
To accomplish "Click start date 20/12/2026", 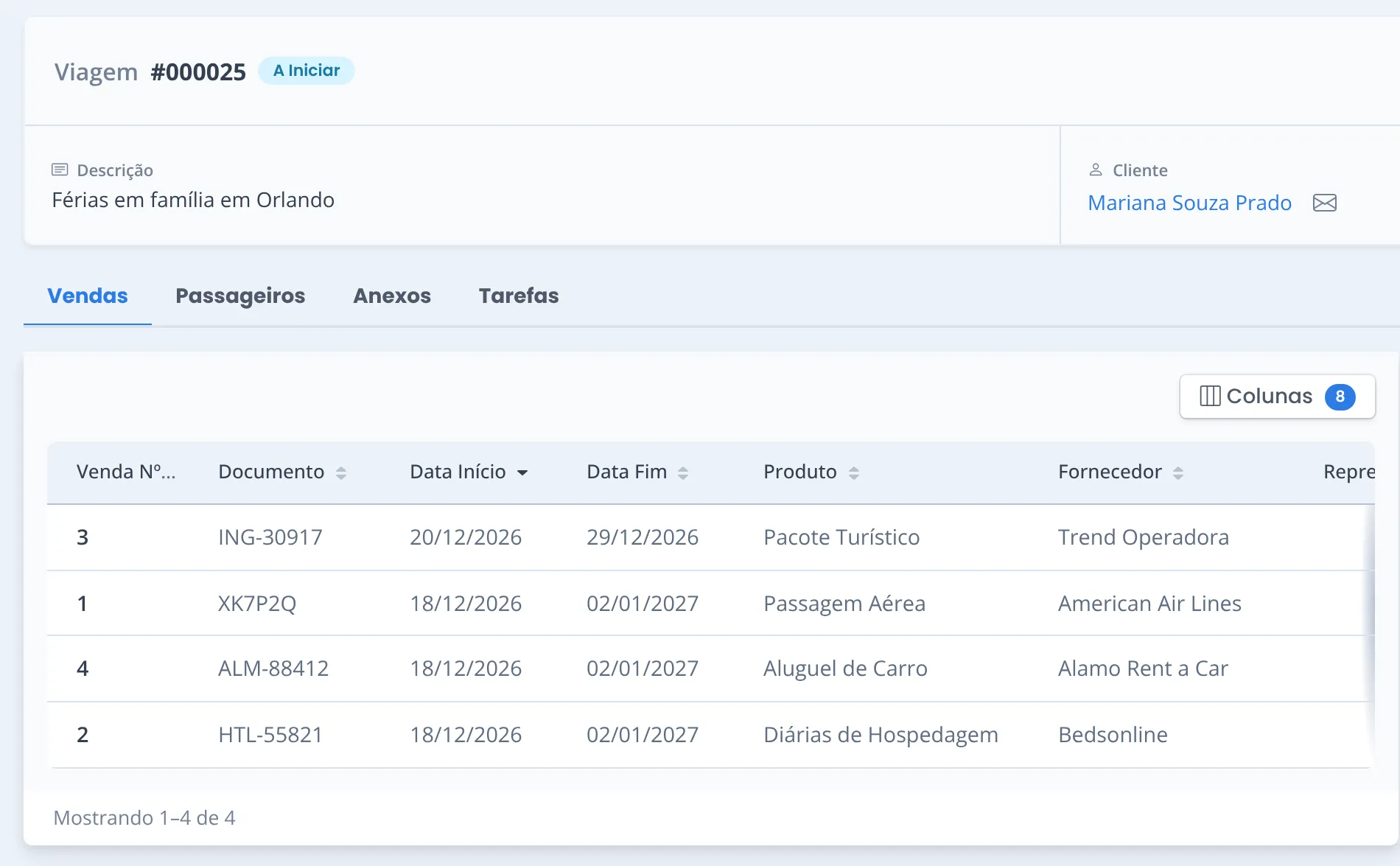I will [466, 537].
